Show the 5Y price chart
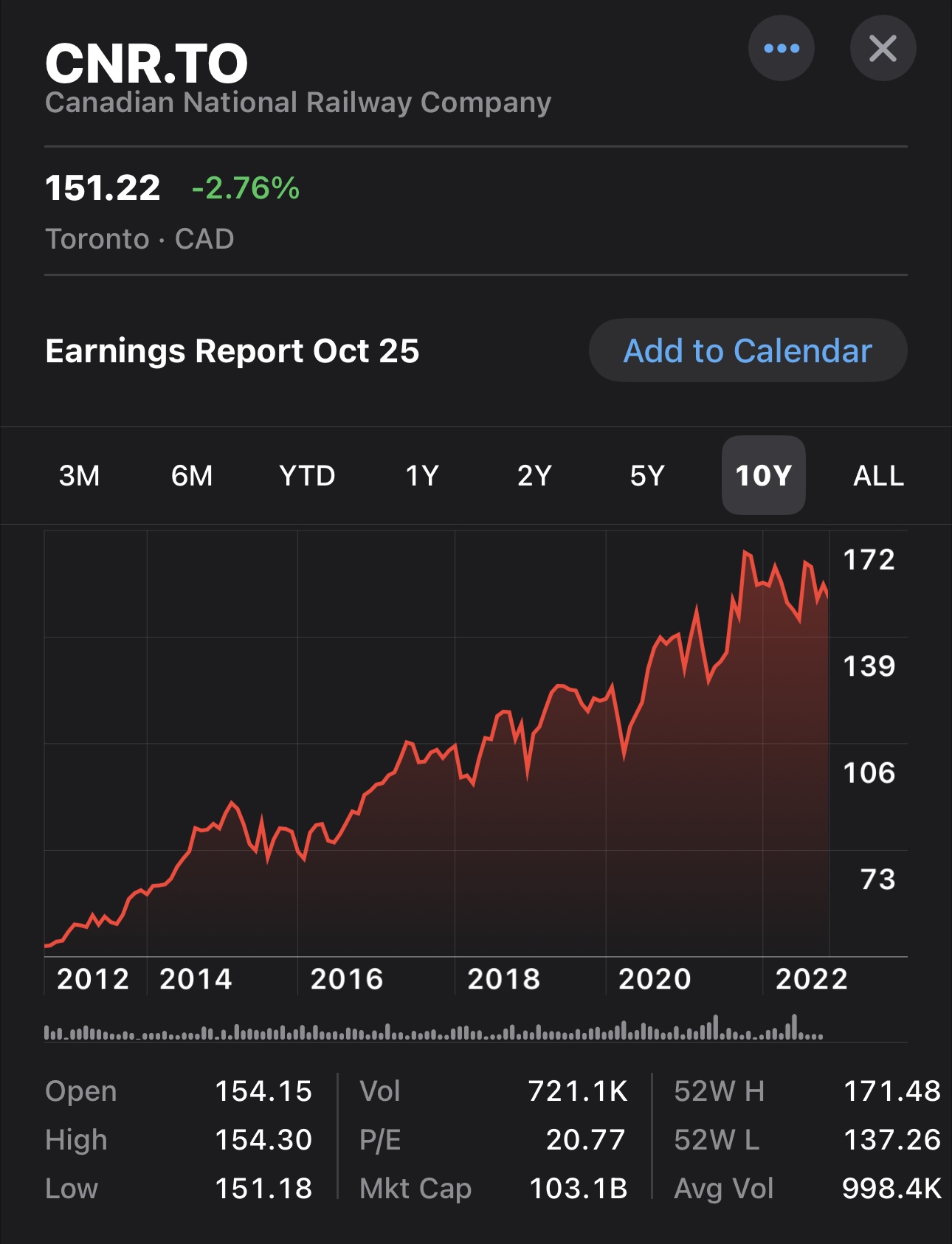The height and width of the screenshot is (1244, 952). pyautogui.click(x=647, y=476)
